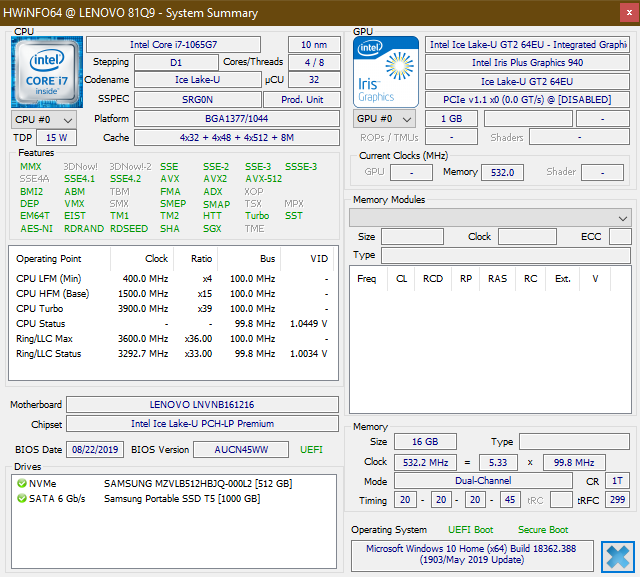The width and height of the screenshot is (640, 577).
Task: Click the LENOVO LNVNB161216 motherboard field
Action: (x=203, y=405)
